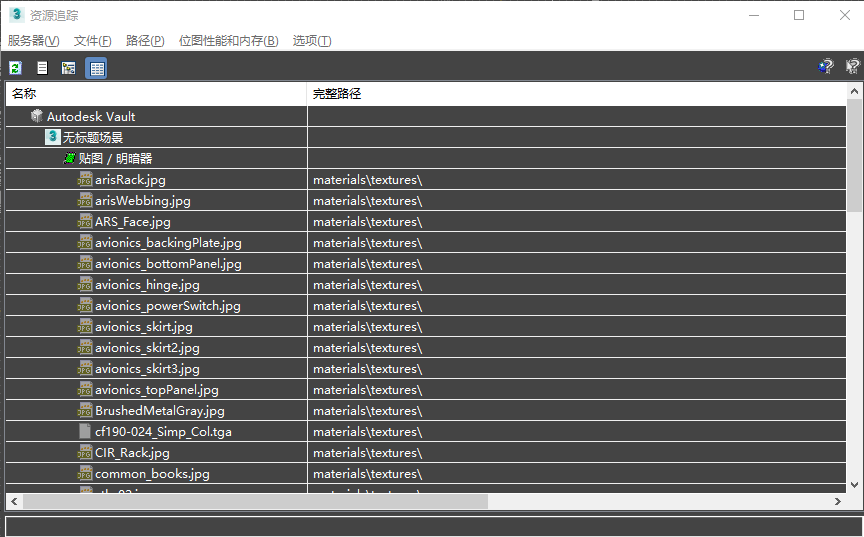Select the avionics_skirt3.jpg file name
The width and height of the screenshot is (864, 537).
coord(147,368)
